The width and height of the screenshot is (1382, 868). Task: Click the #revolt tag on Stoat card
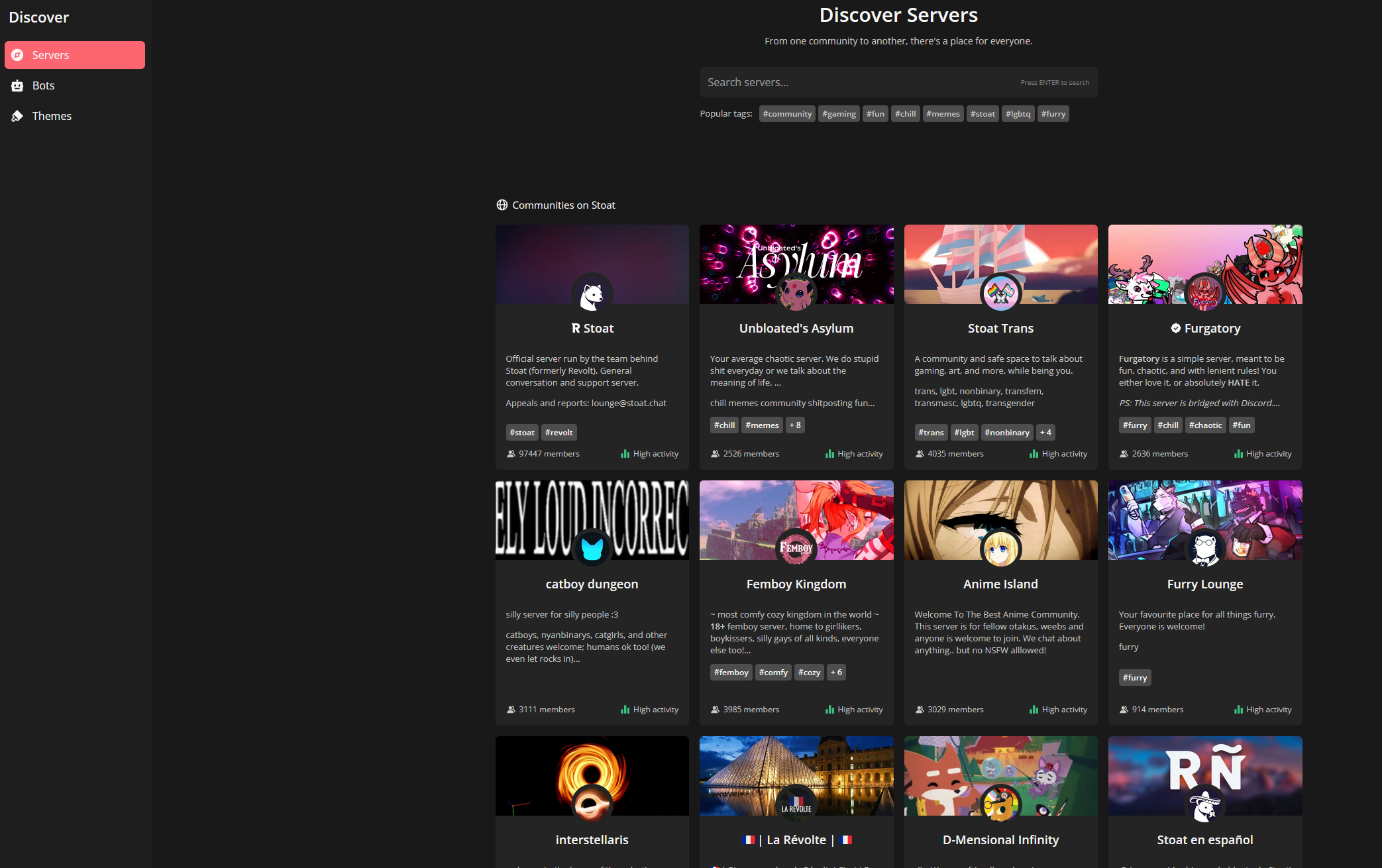pos(558,433)
